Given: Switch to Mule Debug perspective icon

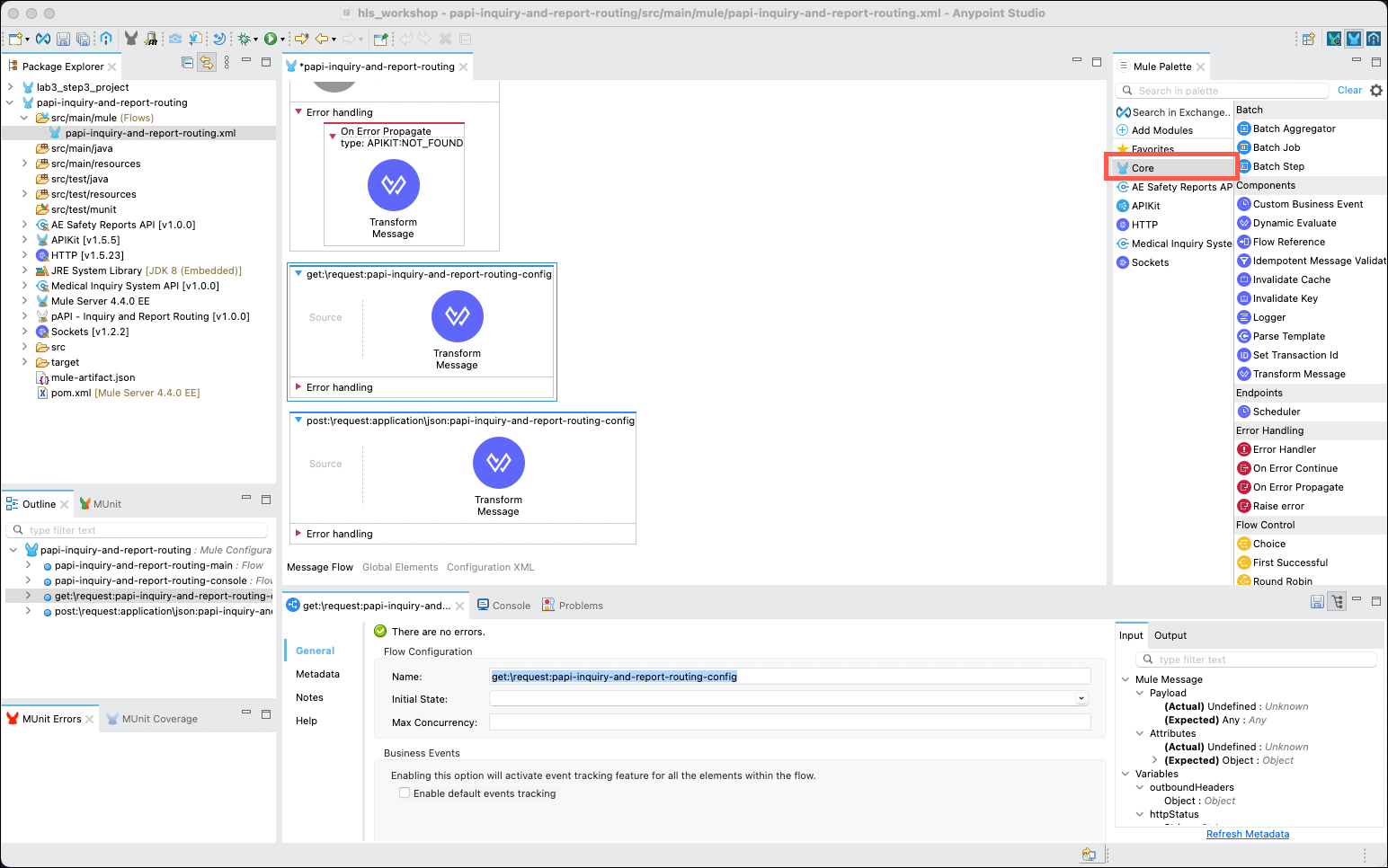Looking at the screenshot, I should pyautogui.click(x=1334, y=39).
